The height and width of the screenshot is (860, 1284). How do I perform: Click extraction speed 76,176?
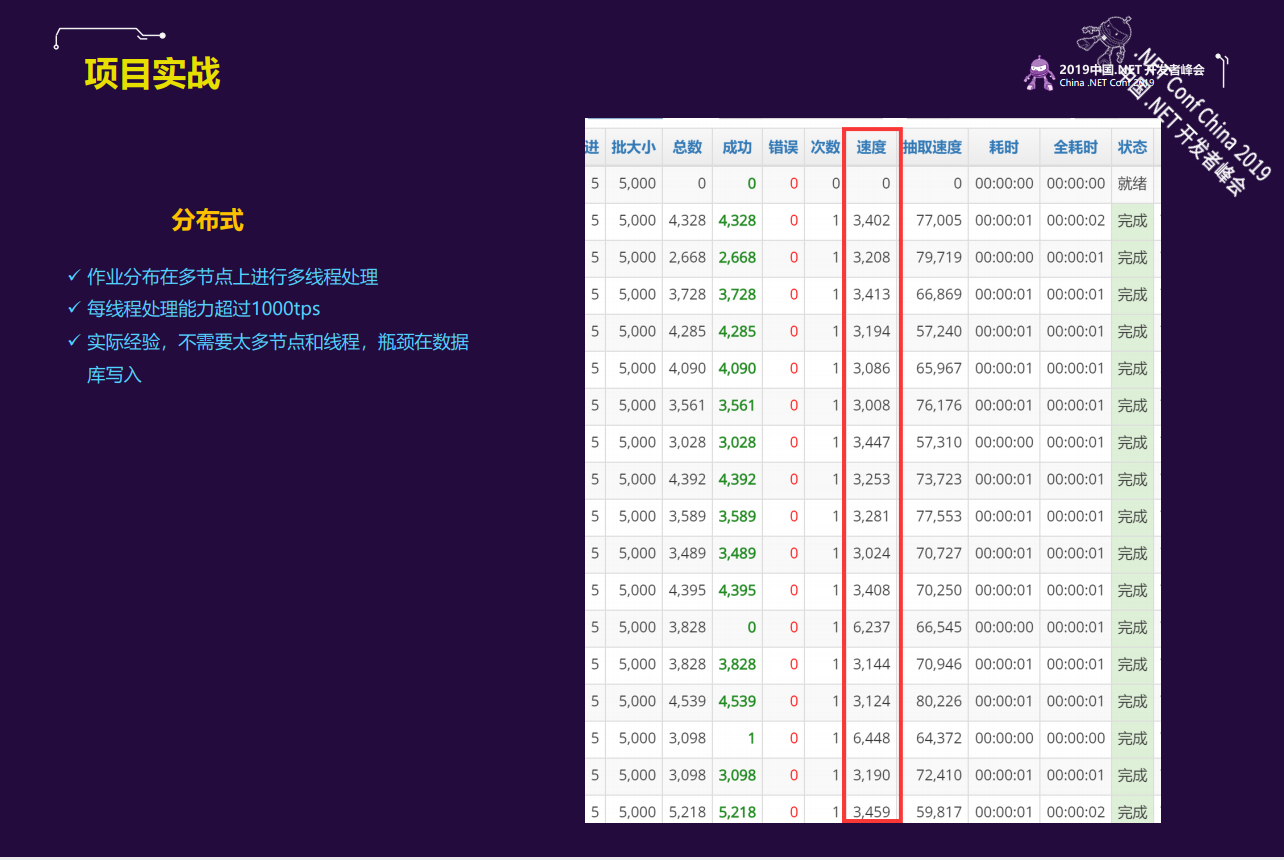(938, 406)
